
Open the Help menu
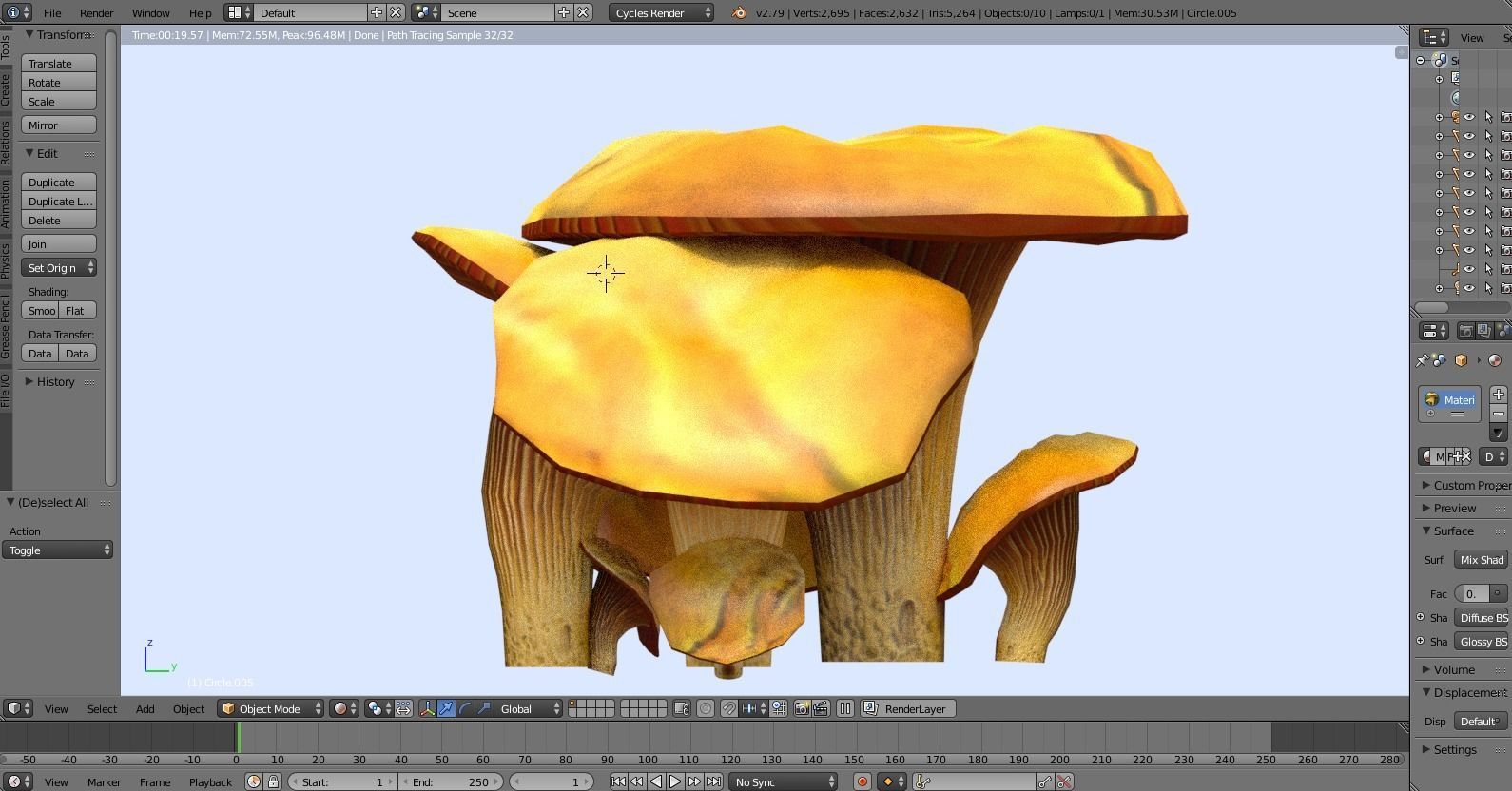tap(200, 12)
